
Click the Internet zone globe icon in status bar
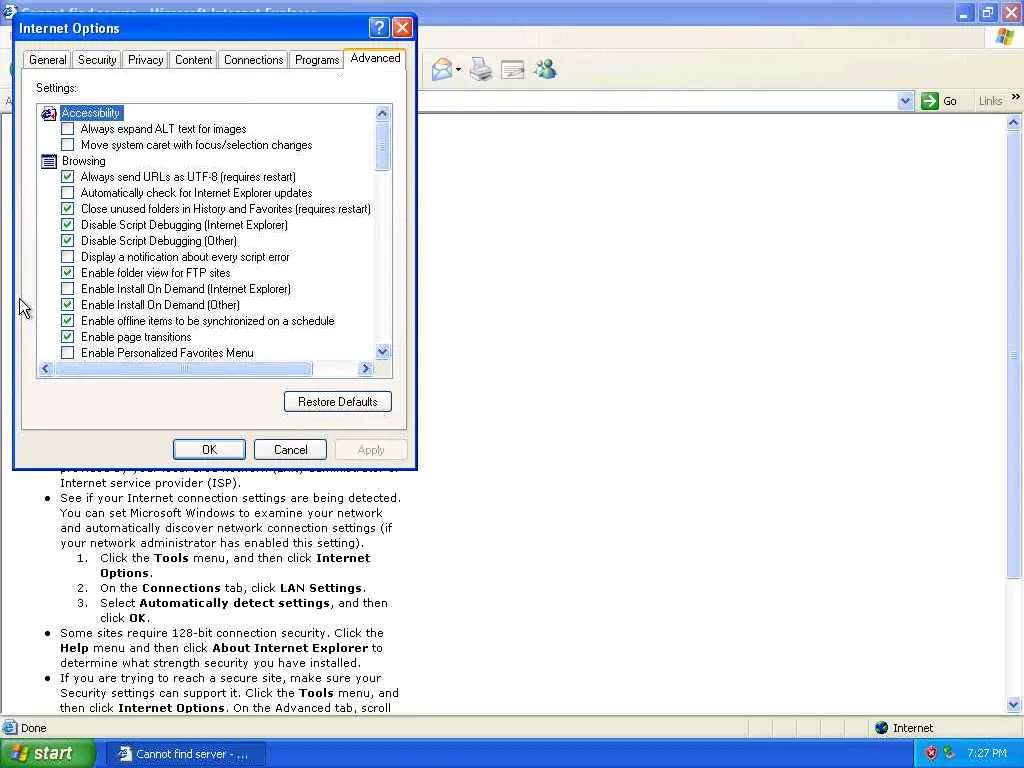[882, 728]
